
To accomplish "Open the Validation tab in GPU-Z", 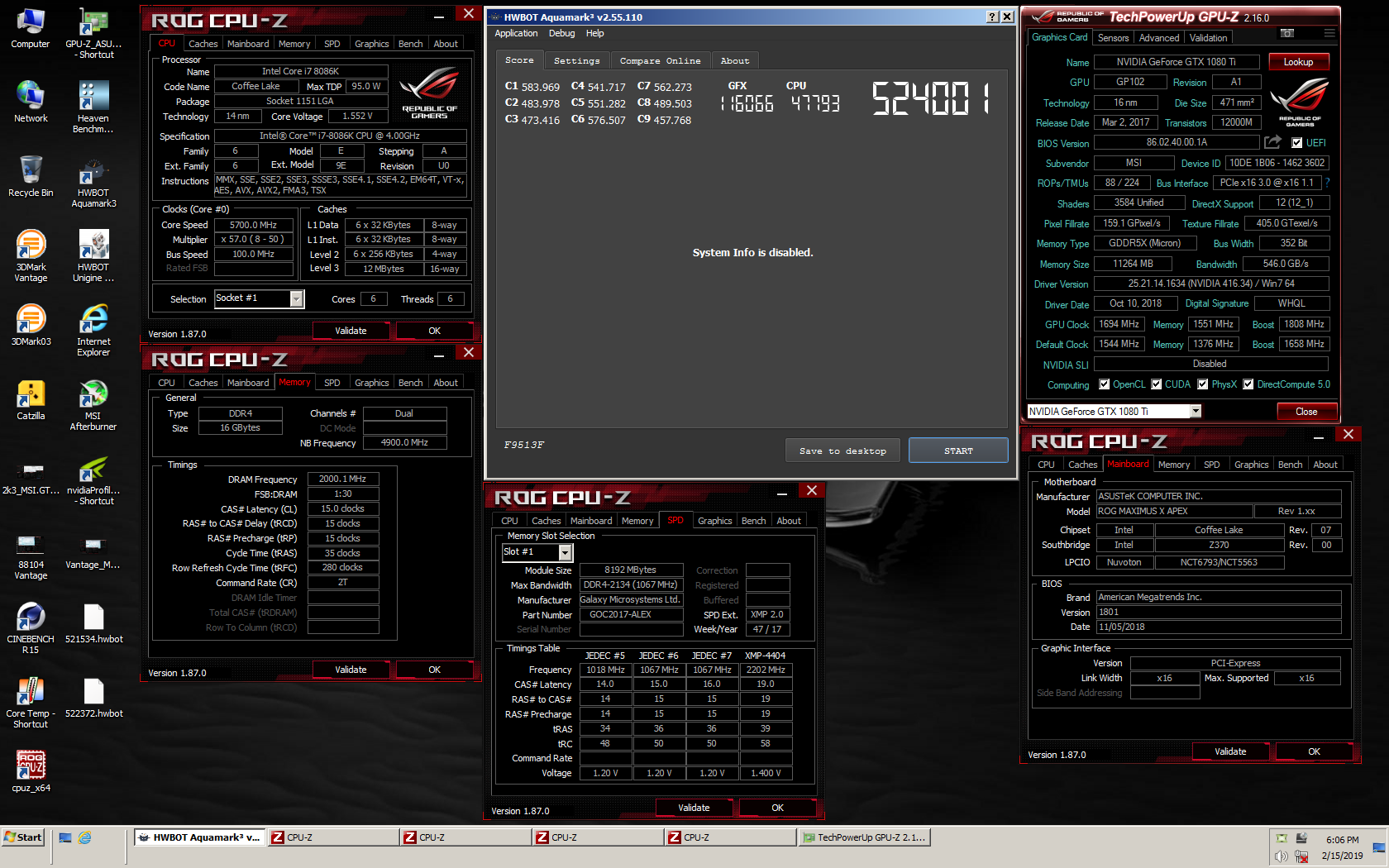I will click(x=1208, y=38).
